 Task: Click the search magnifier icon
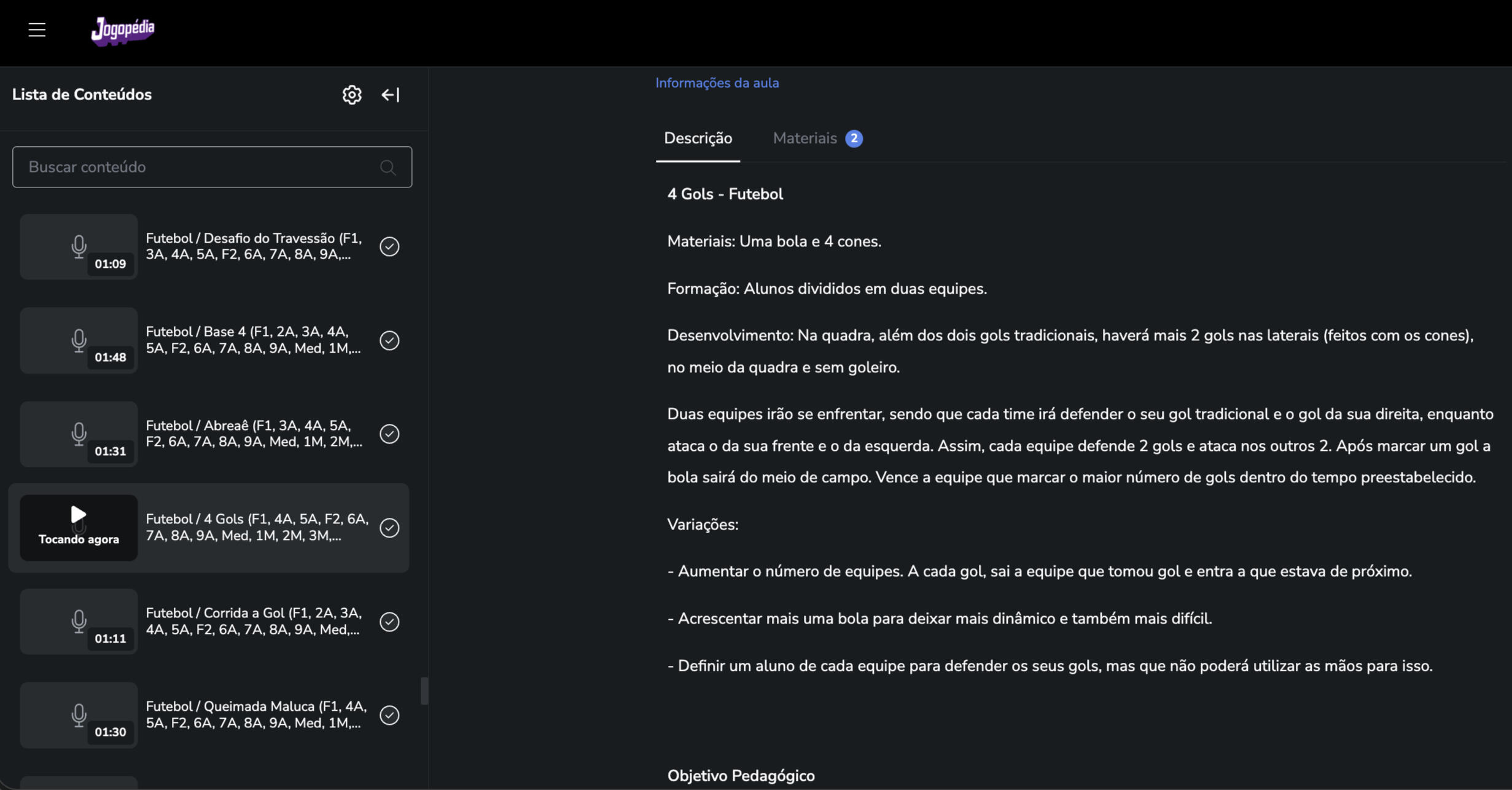coord(388,167)
